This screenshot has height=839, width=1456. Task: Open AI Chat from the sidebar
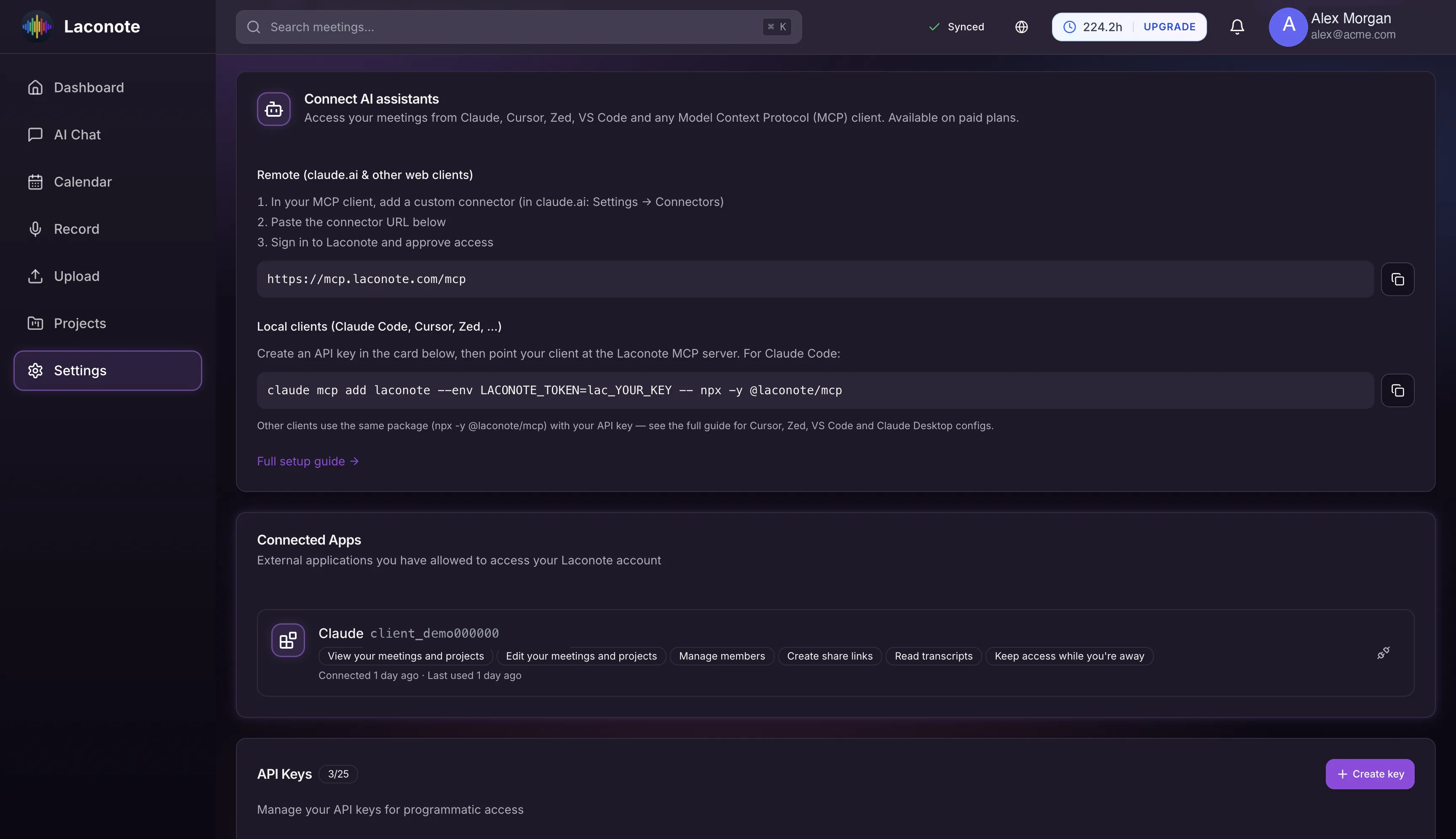pos(108,135)
